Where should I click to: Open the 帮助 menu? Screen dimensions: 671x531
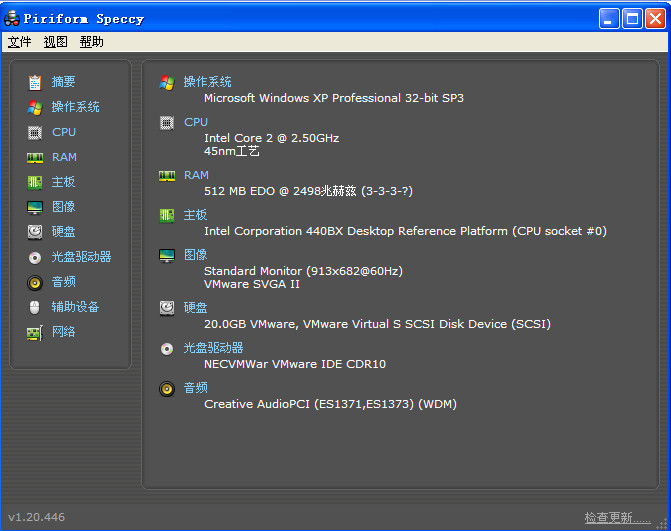point(91,42)
